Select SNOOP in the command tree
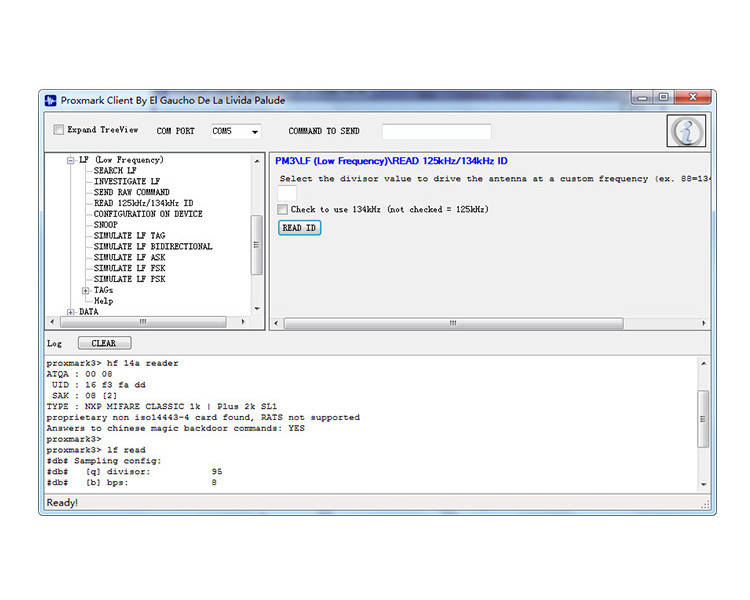Screen dimensions: 750x600 [x=105, y=225]
